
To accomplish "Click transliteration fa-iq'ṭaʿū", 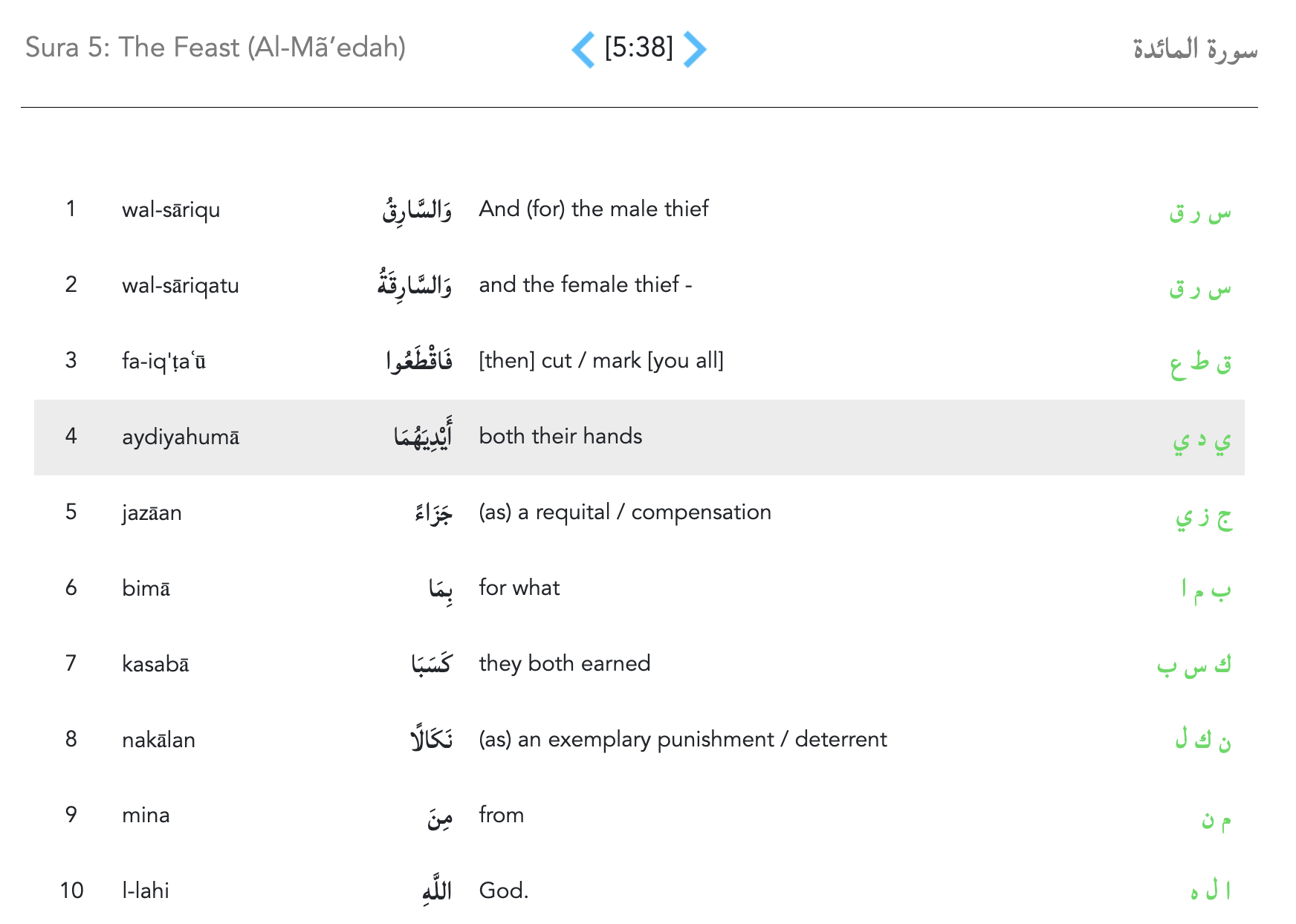I will click(163, 361).
